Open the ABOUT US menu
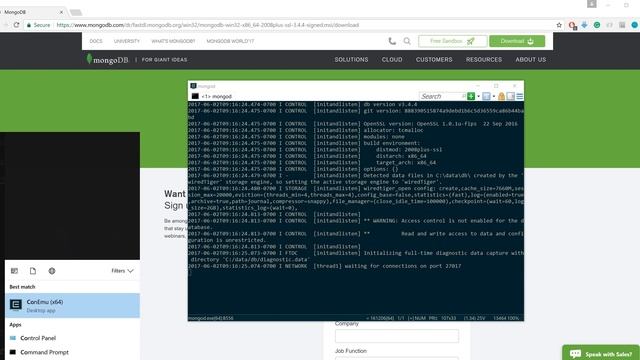Image resolution: width=640 pixels, height=360 pixels. 530,60
